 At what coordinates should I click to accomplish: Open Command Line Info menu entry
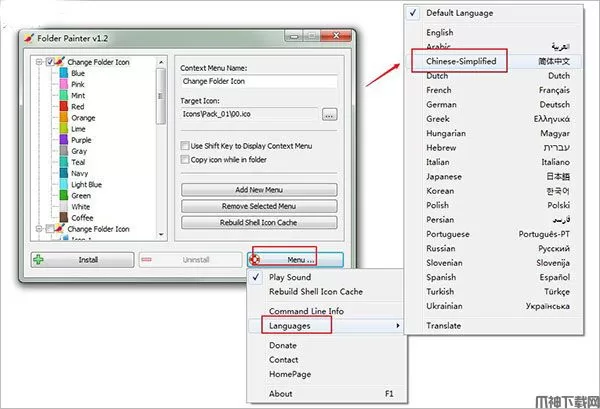[x=325, y=311]
